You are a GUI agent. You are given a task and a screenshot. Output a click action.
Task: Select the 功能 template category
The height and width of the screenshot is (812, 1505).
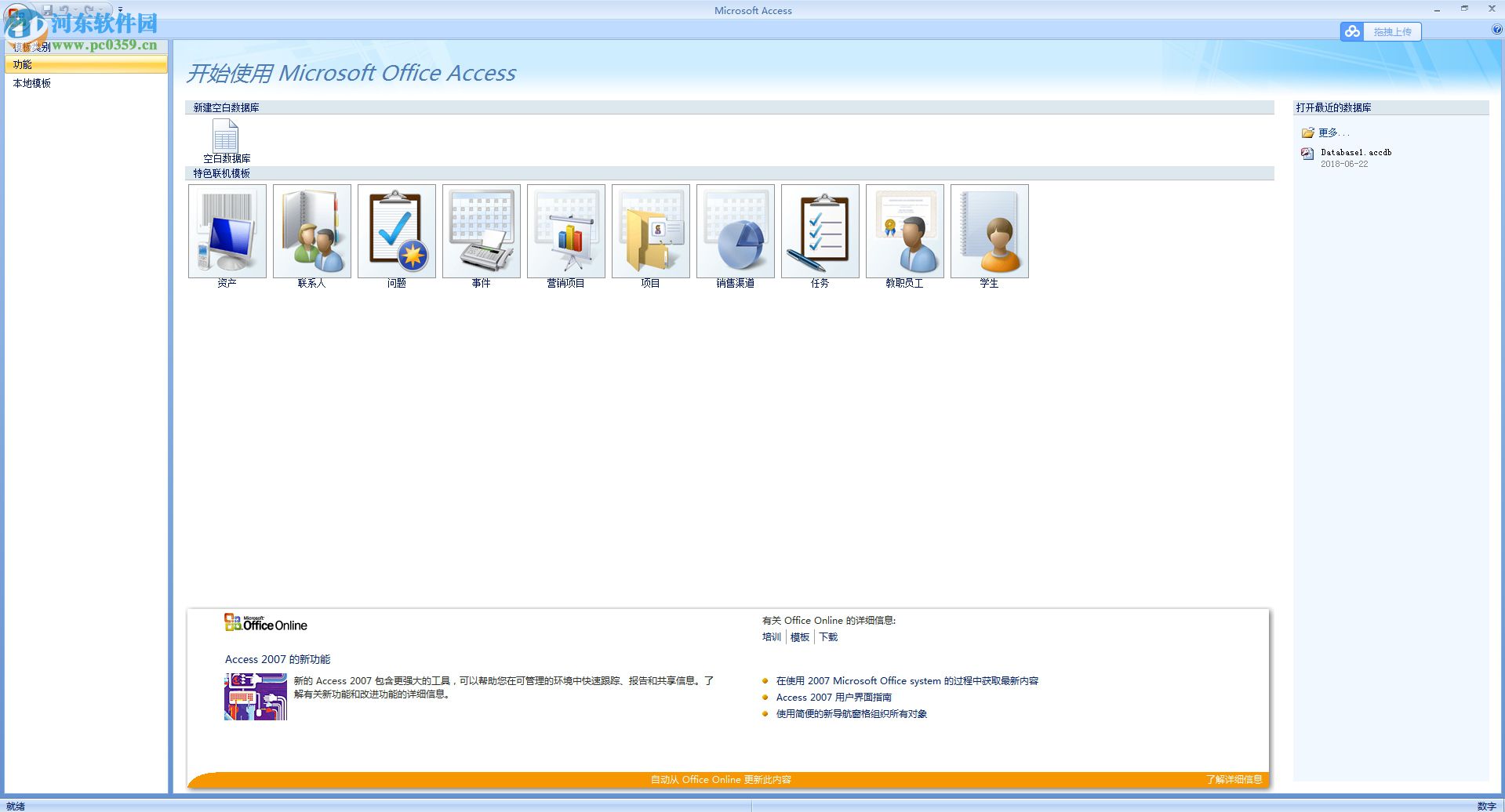[24, 65]
